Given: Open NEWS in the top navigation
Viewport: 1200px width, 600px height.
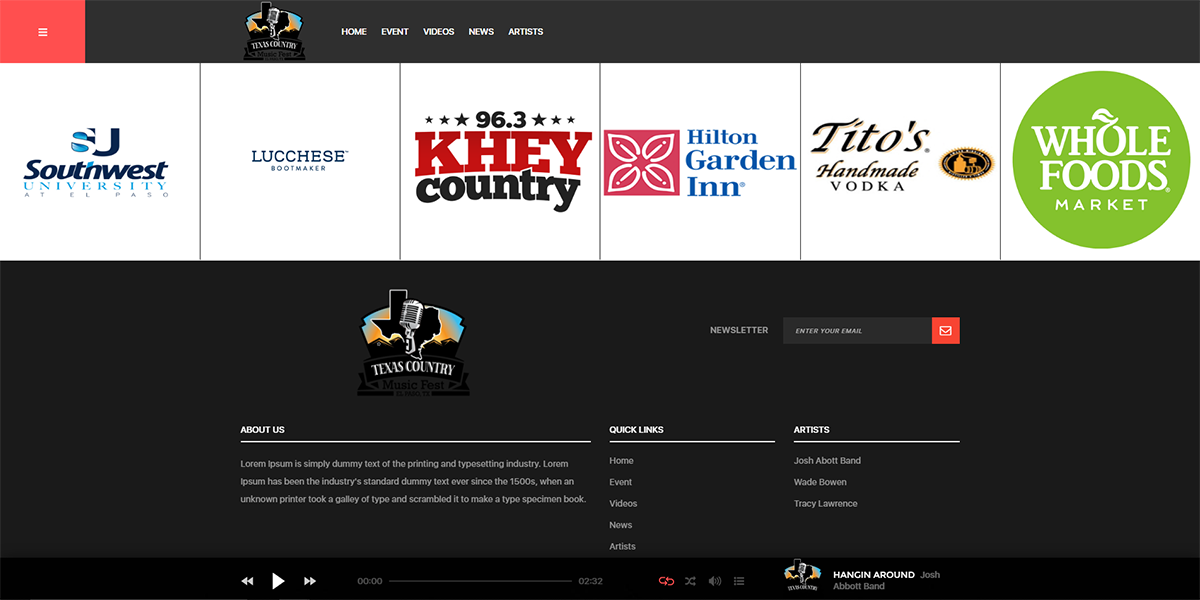Looking at the screenshot, I should (481, 32).
